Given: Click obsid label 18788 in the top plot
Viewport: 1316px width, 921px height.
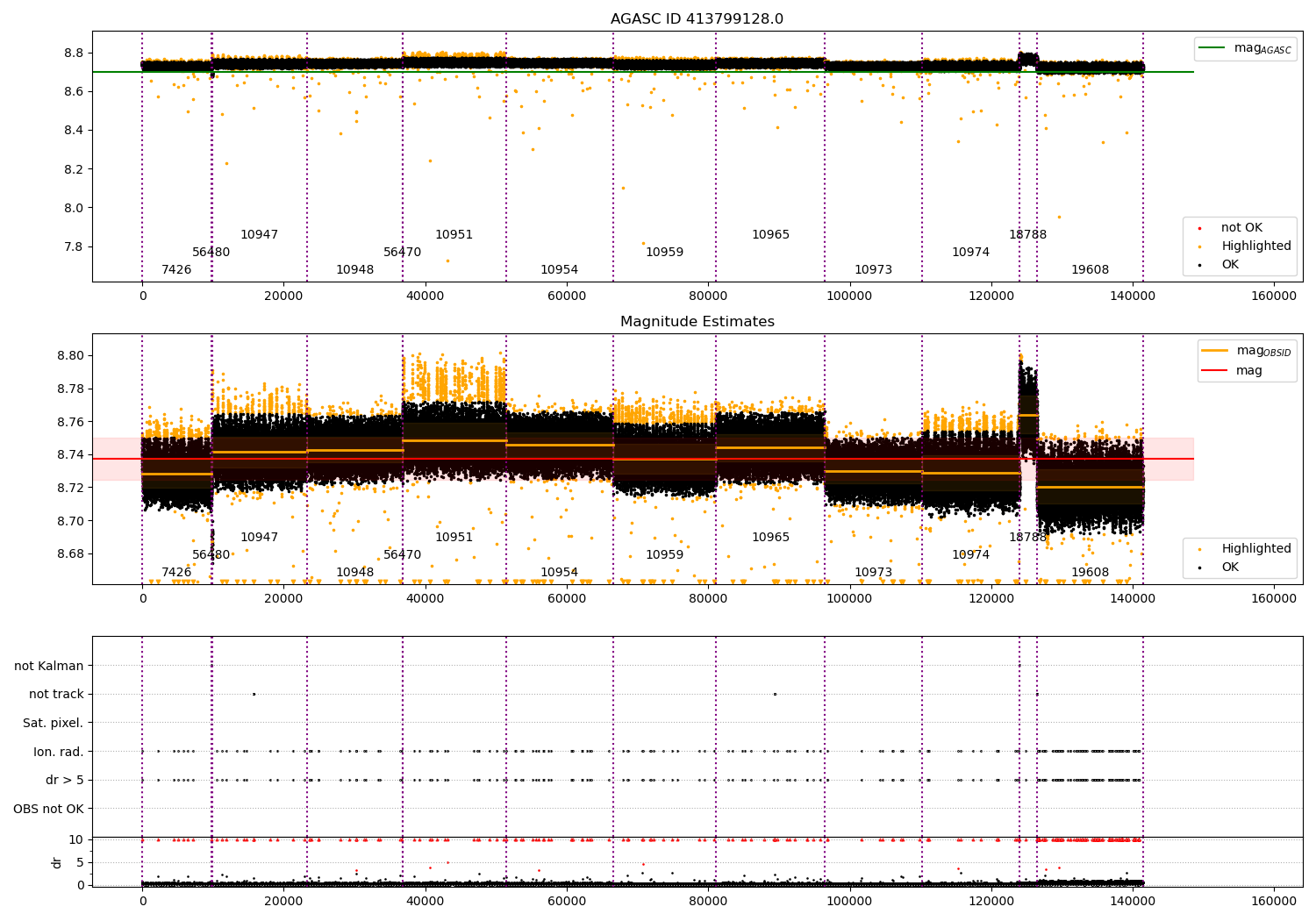Looking at the screenshot, I should tap(1027, 234).
